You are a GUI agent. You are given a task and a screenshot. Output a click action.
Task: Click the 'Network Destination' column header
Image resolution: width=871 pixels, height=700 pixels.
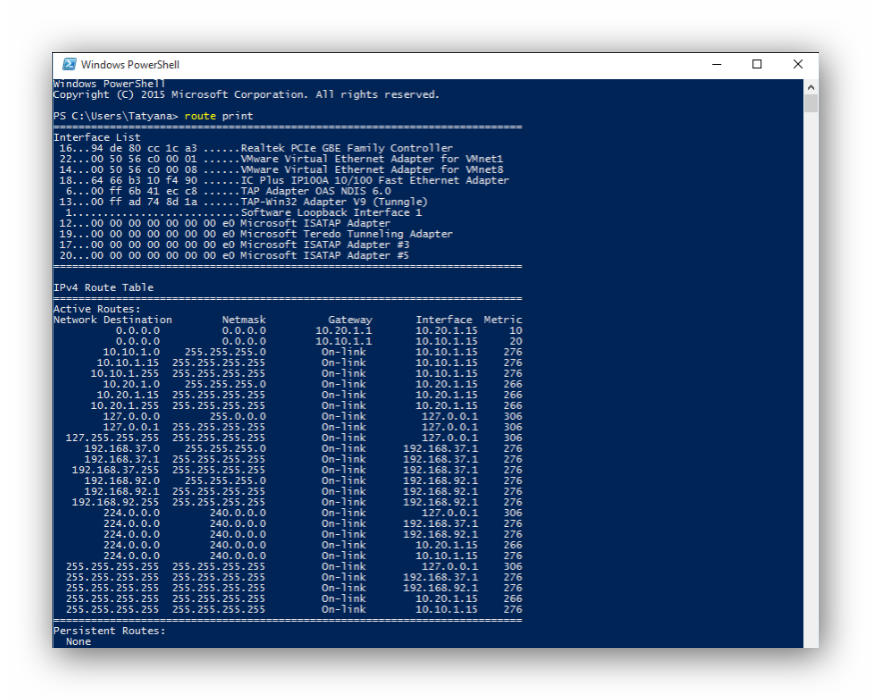click(113, 320)
